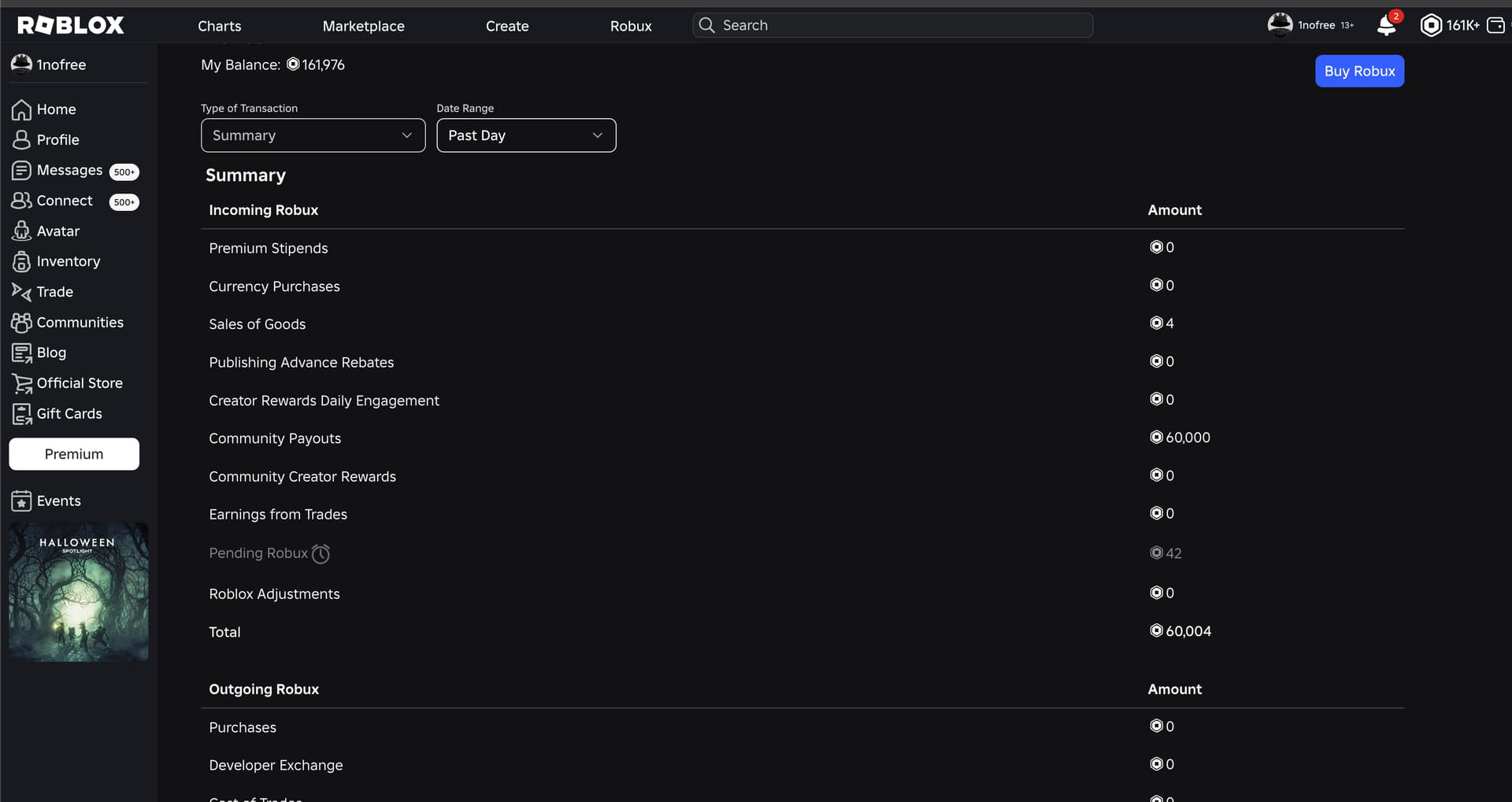1512x802 pixels.
Task: Open the Marketplace tab
Action: pos(364,26)
